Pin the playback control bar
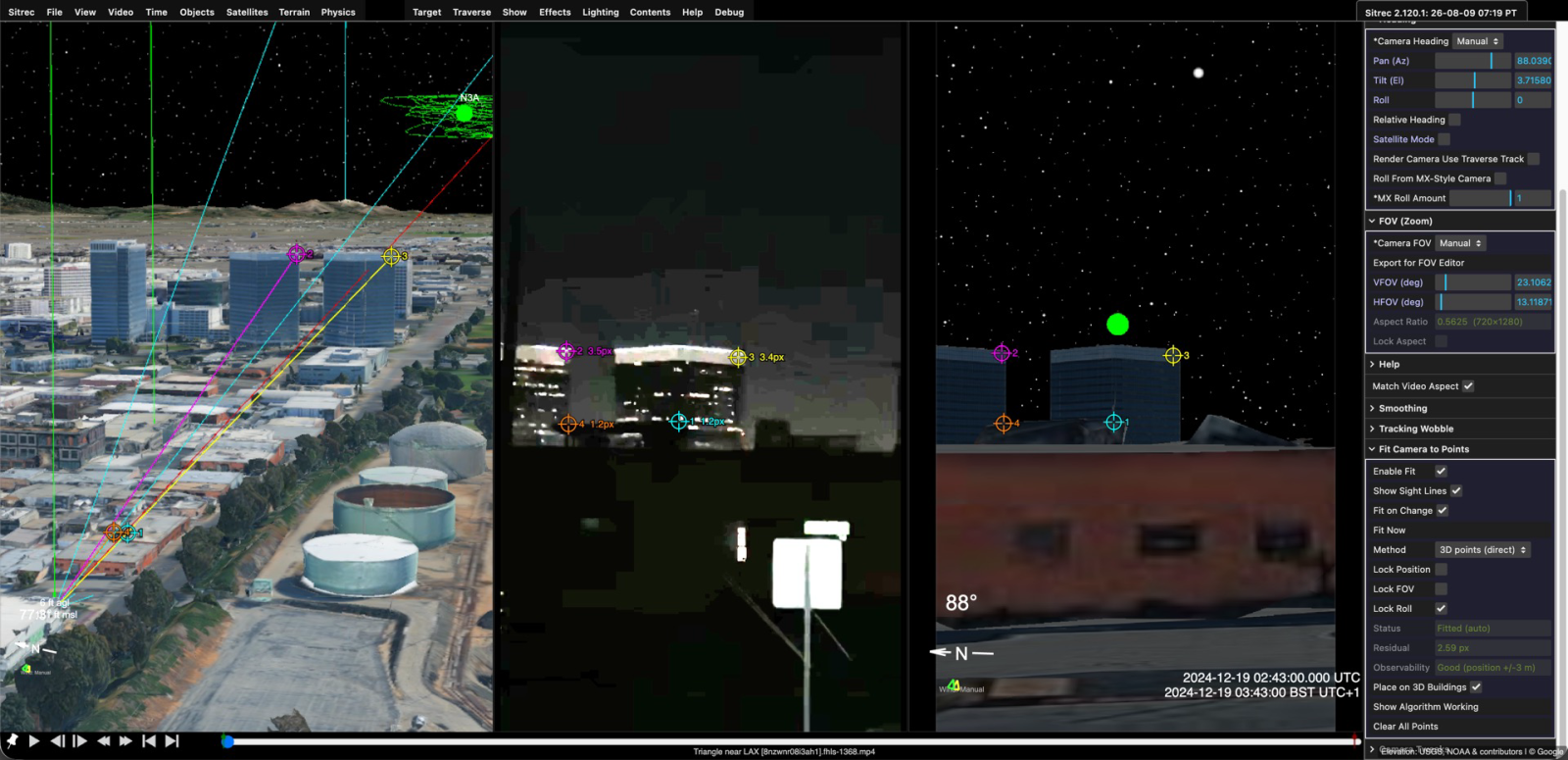This screenshot has width=1568, height=760. coord(13,741)
